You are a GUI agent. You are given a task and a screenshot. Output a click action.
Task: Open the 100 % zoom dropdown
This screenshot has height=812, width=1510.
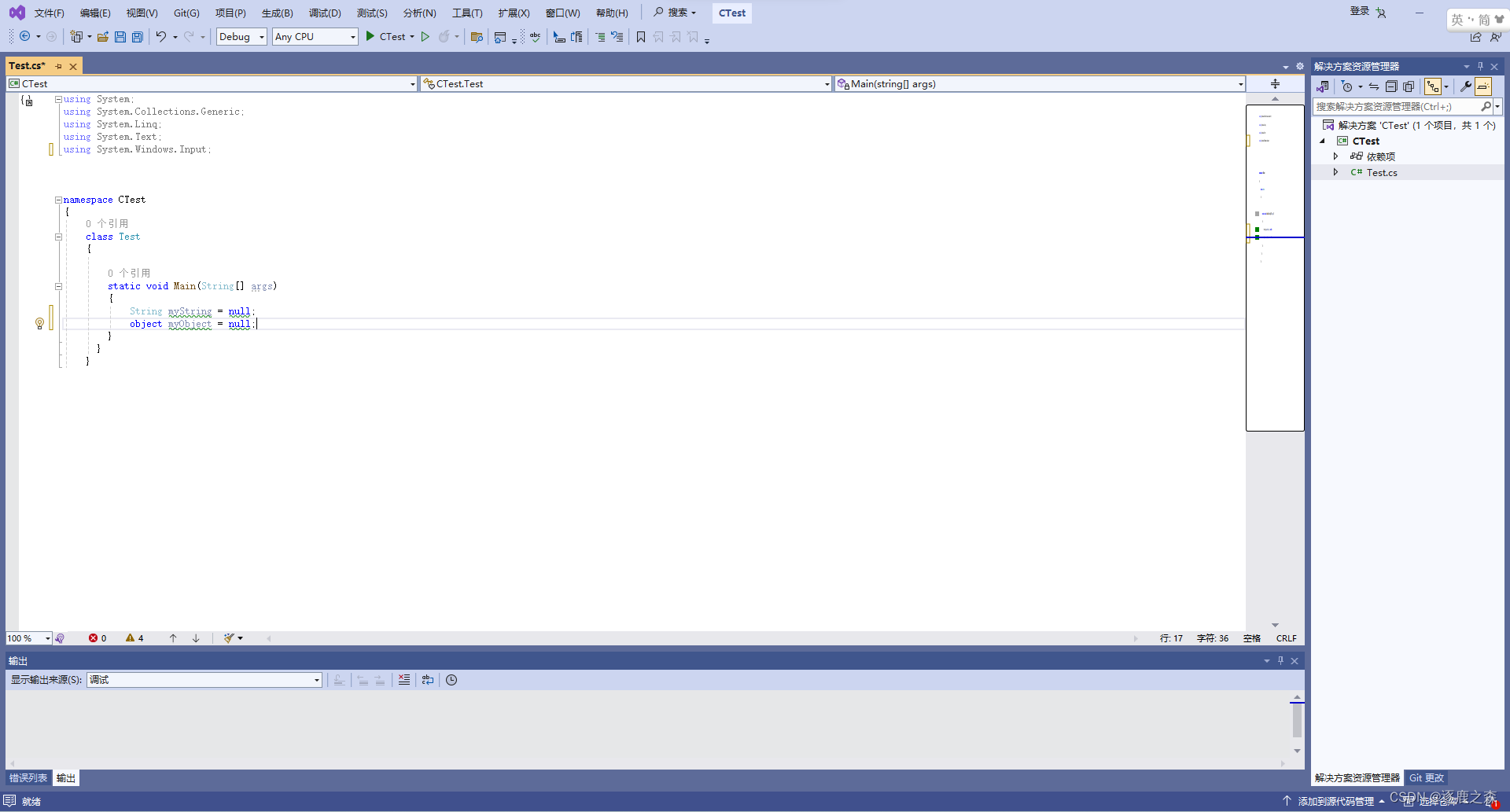[x=29, y=638]
